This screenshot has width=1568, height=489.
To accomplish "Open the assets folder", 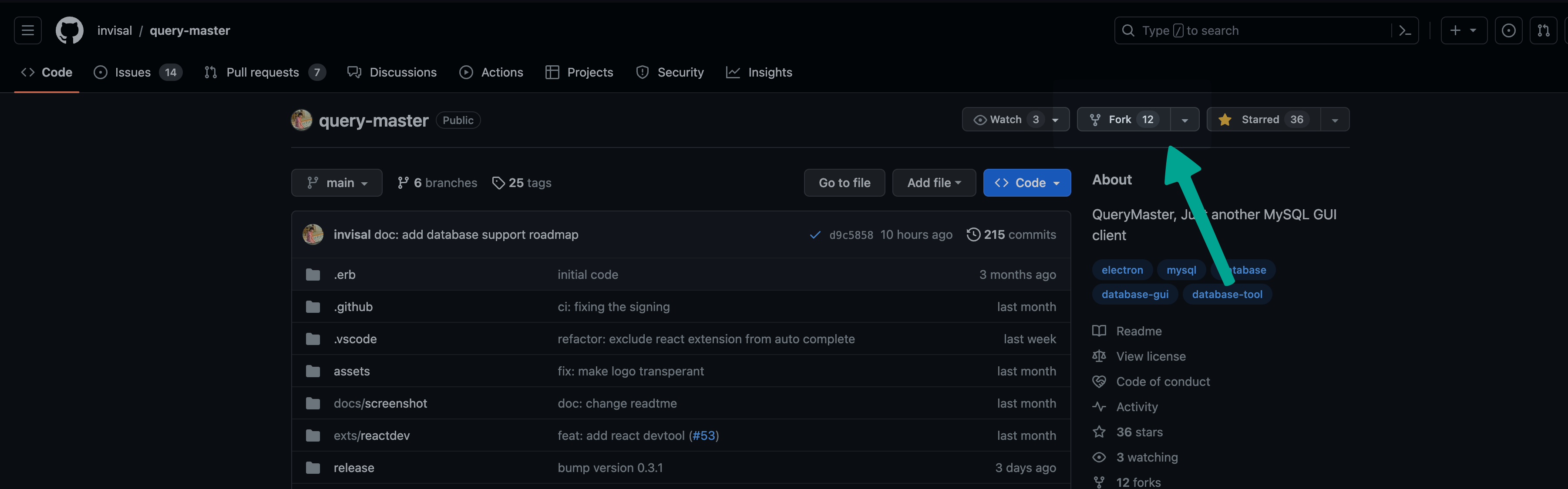I will [351, 371].
